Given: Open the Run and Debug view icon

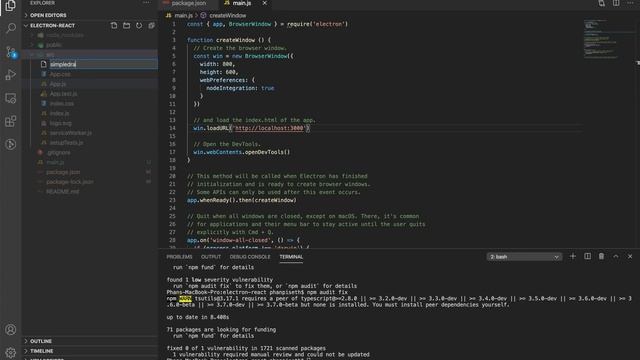Looking at the screenshot, I should click(11, 75).
